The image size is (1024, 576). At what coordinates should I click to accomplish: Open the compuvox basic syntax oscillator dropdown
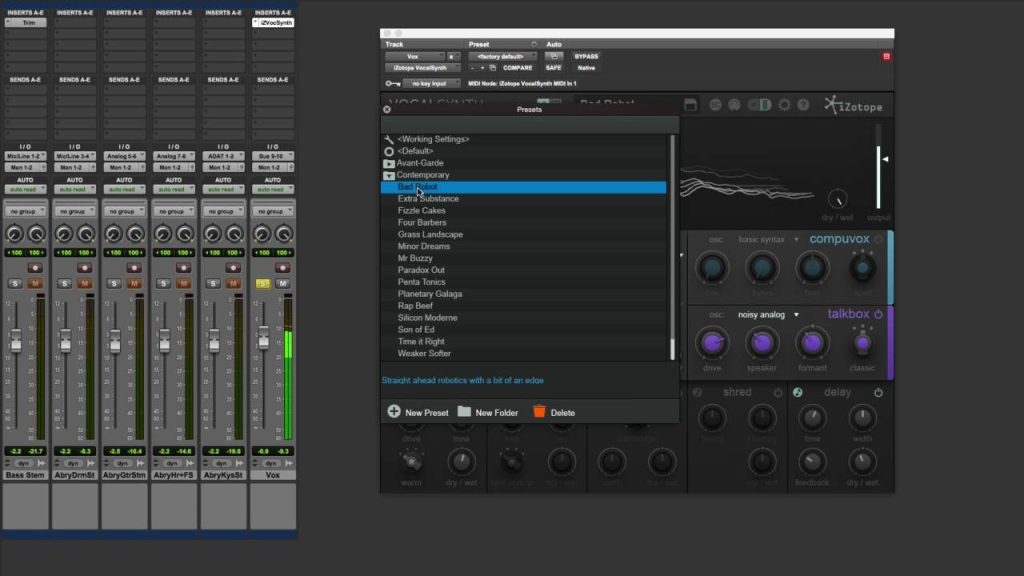pos(768,240)
